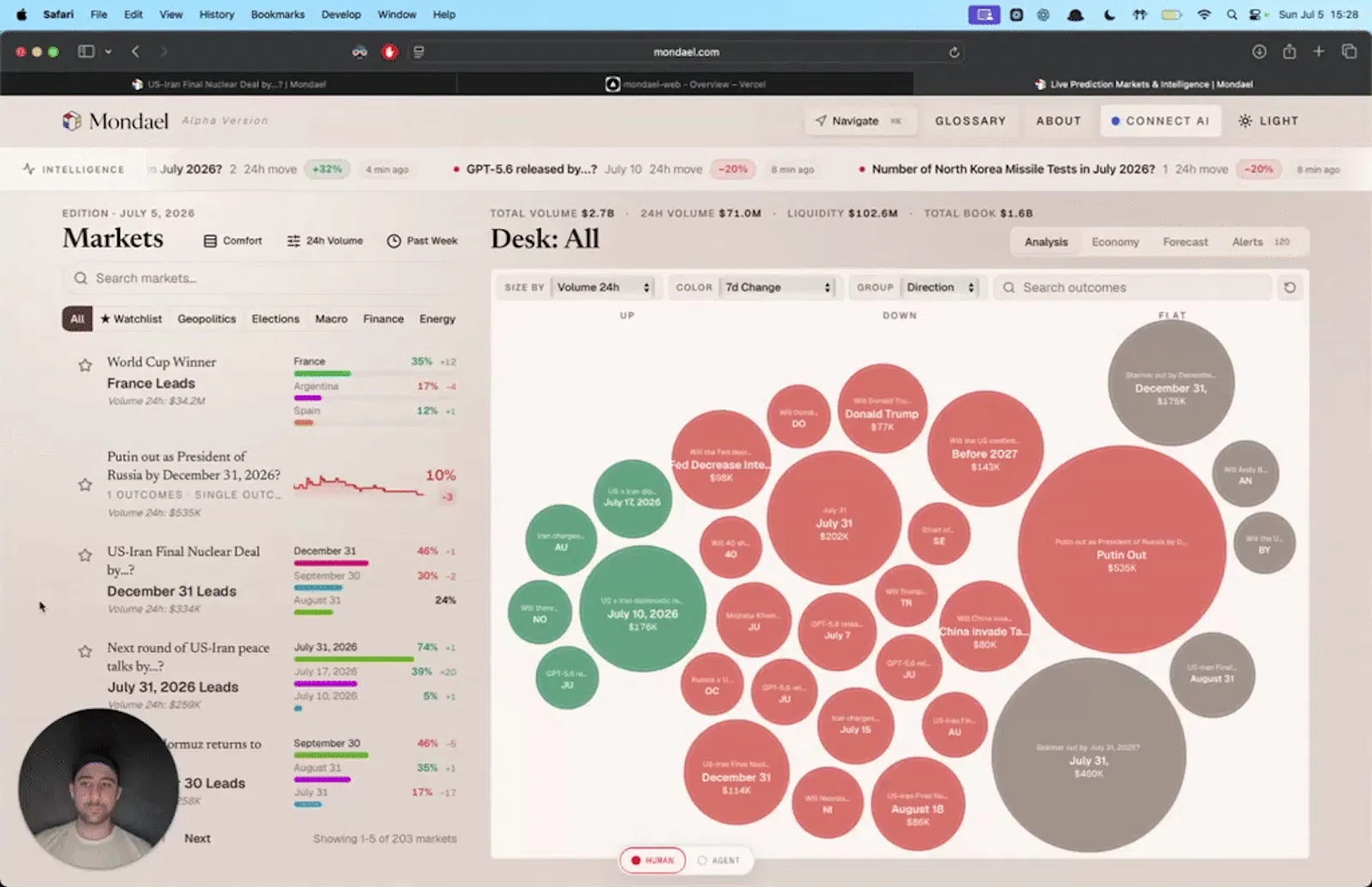
Task: Click the Safari share icon
Action: [x=1289, y=51]
